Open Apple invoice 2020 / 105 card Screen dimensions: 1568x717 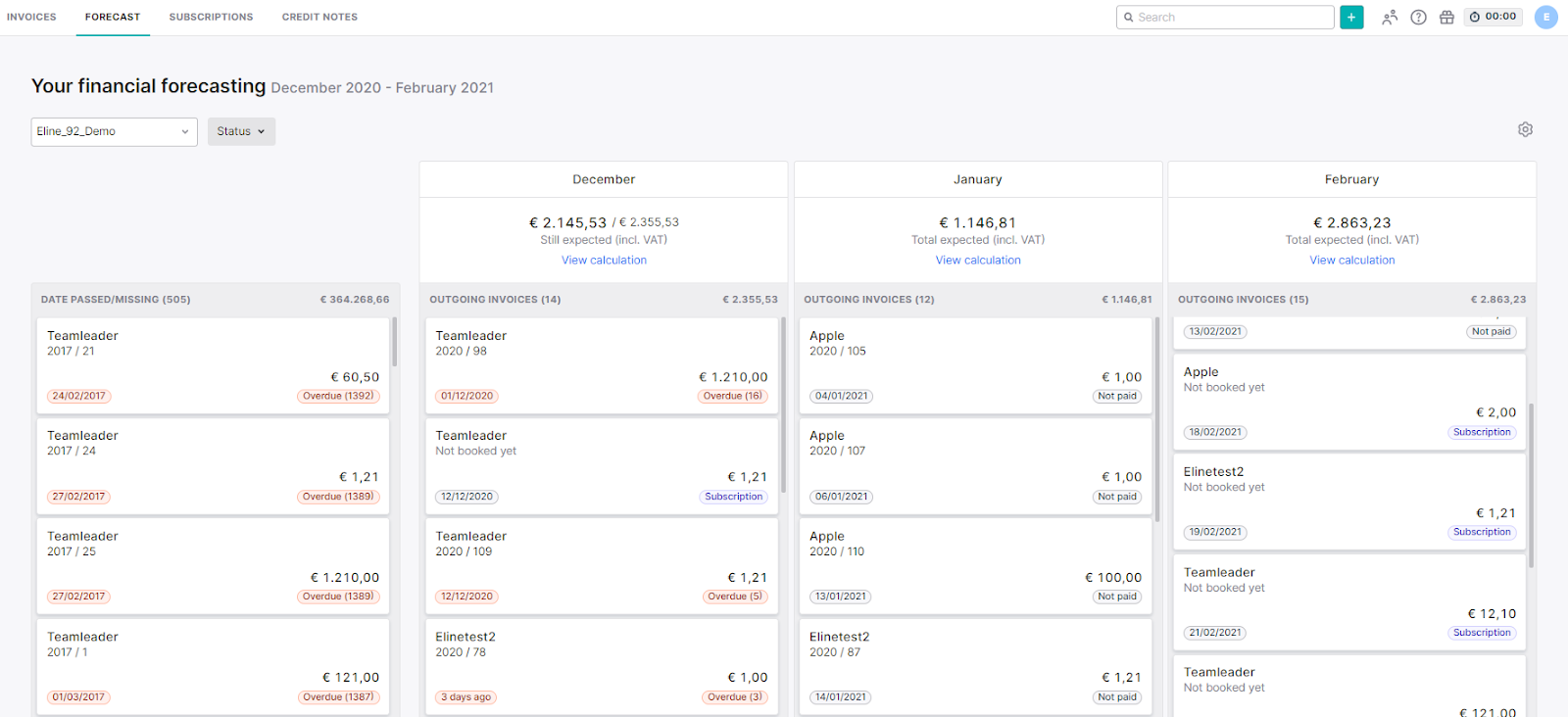975,365
